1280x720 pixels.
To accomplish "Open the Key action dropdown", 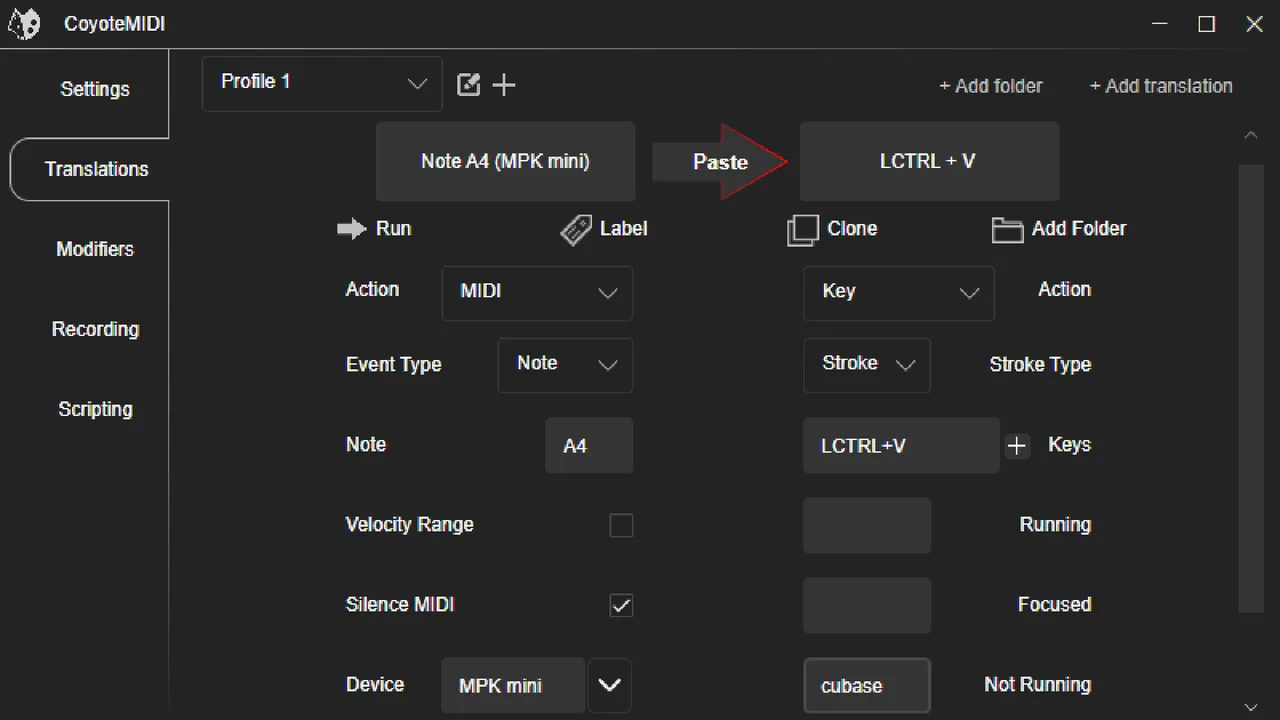I will pos(899,293).
